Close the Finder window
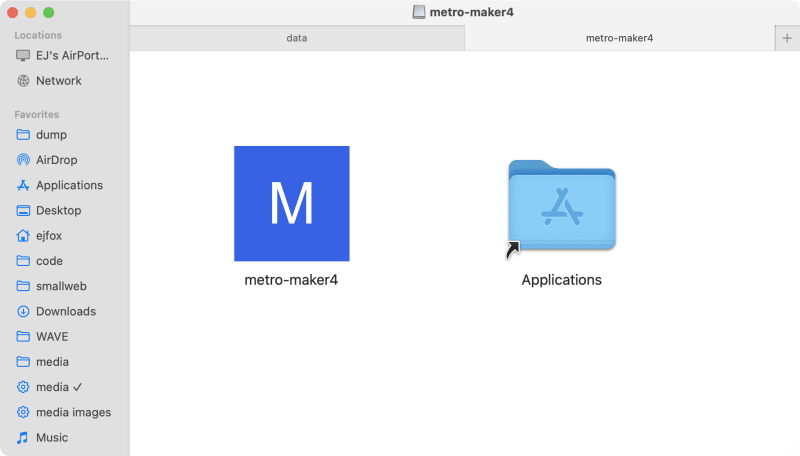800x456 pixels. 12,13
